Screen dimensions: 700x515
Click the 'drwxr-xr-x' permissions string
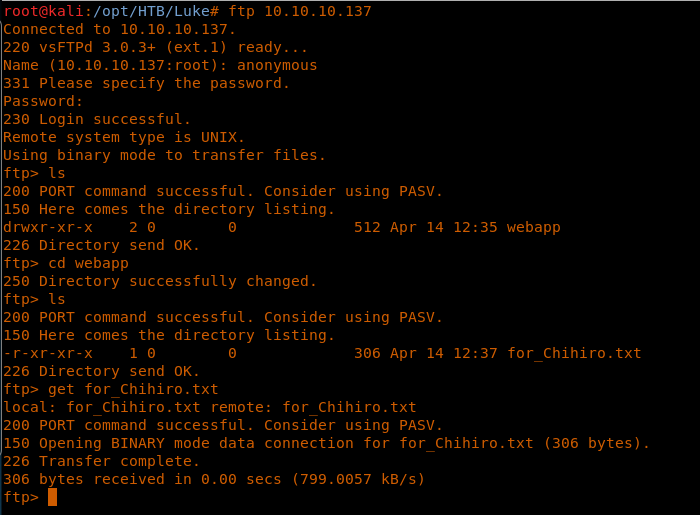(x=48, y=227)
